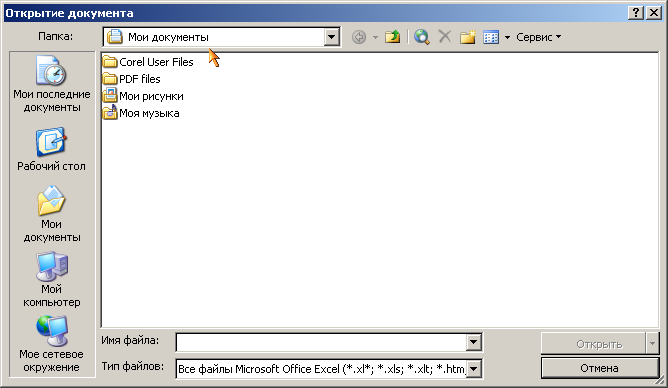Select the Моя музыка folder icon
The height and width of the screenshot is (388, 668).
[110, 113]
